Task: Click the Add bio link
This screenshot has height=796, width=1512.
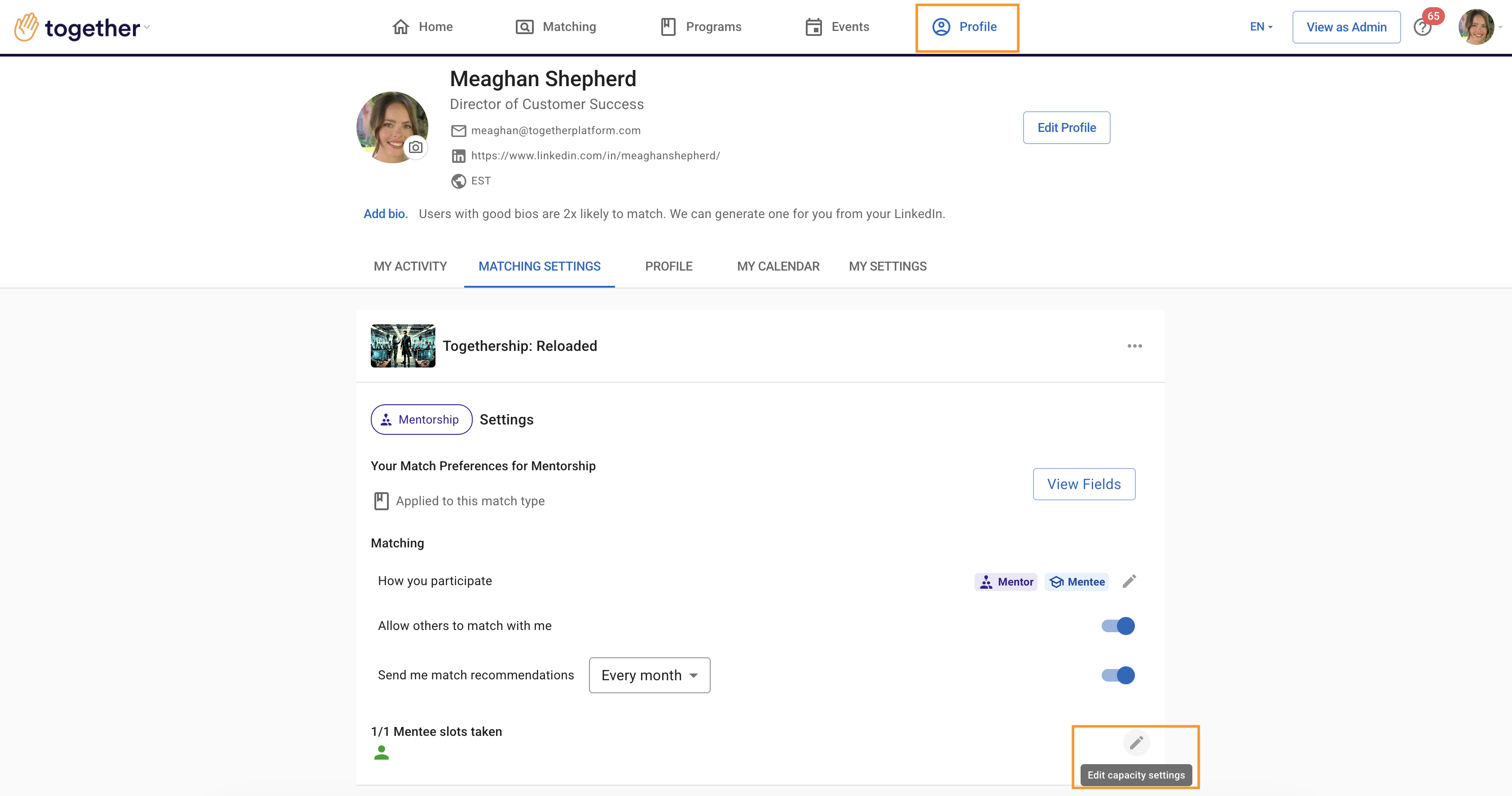Action: [385, 214]
